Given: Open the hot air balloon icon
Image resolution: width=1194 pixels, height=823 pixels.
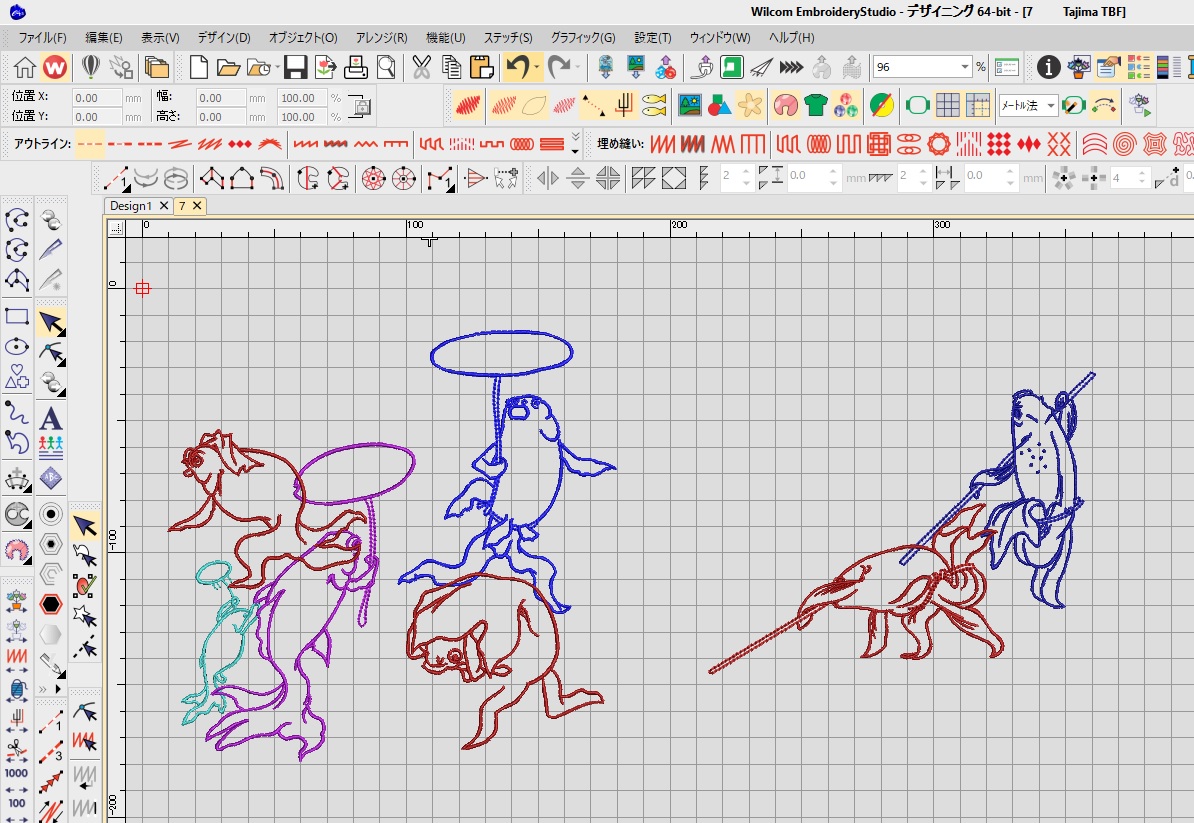Looking at the screenshot, I should pyautogui.click(x=91, y=68).
